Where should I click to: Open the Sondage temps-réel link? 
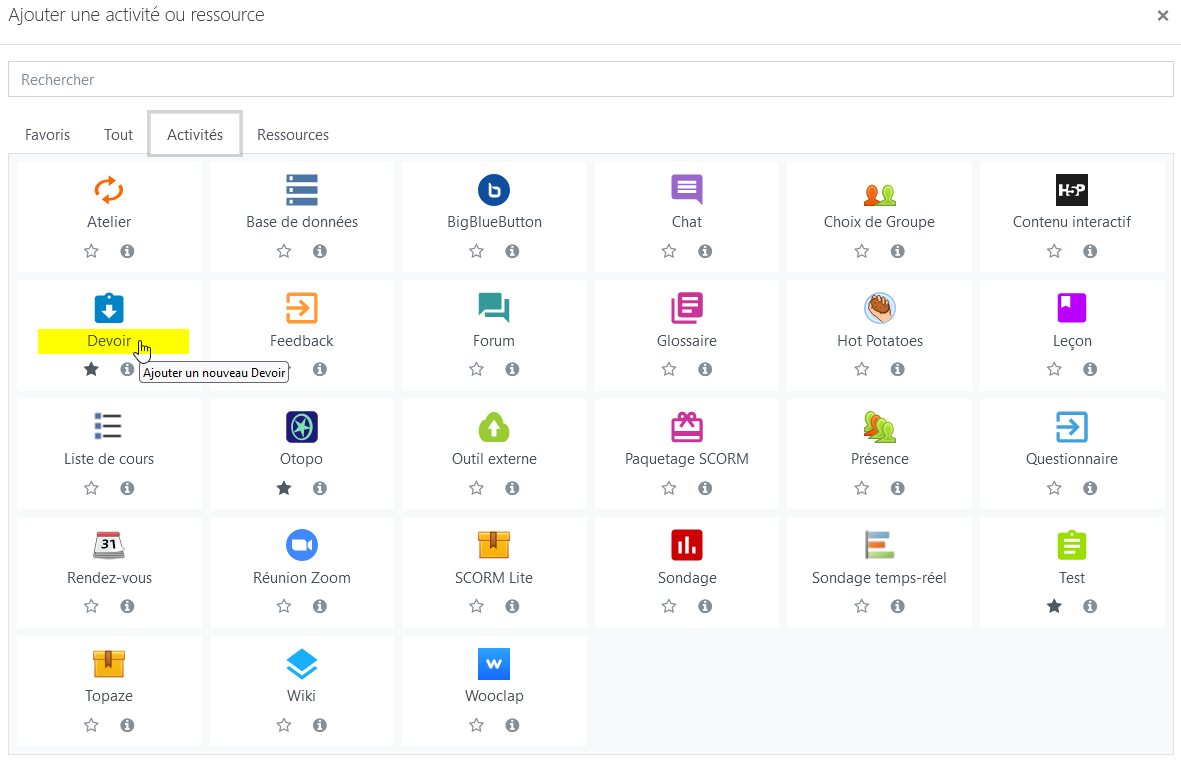[879, 578]
